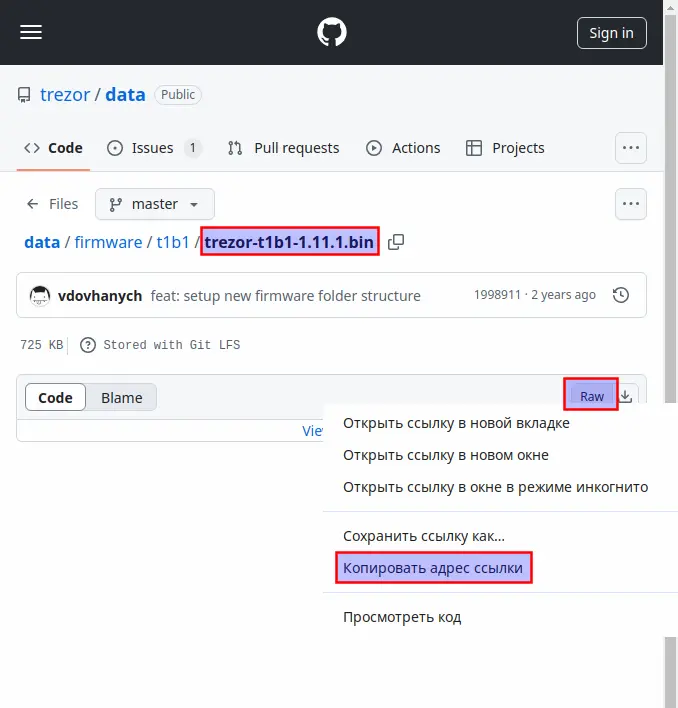This screenshot has height=708, width=678.
Task: Open commit hash 1998911
Action: (497, 295)
